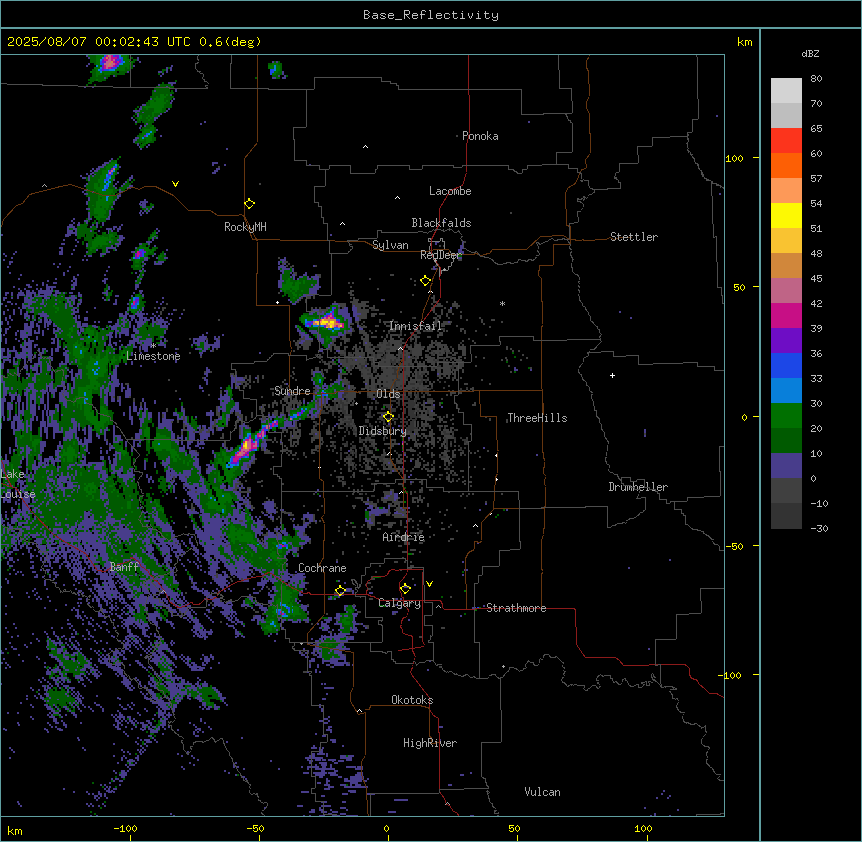
Task: Click the 0 tick on the bottom axis
Action: click(386, 828)
